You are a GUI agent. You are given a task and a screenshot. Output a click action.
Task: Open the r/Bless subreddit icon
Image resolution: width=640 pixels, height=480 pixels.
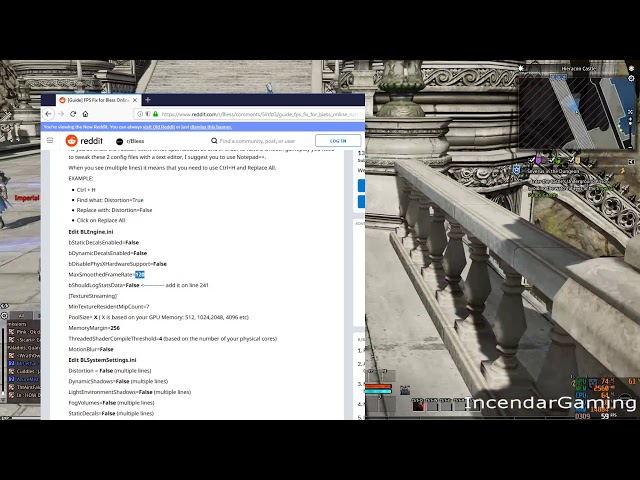pyautogui.click(x=120, y=141)
